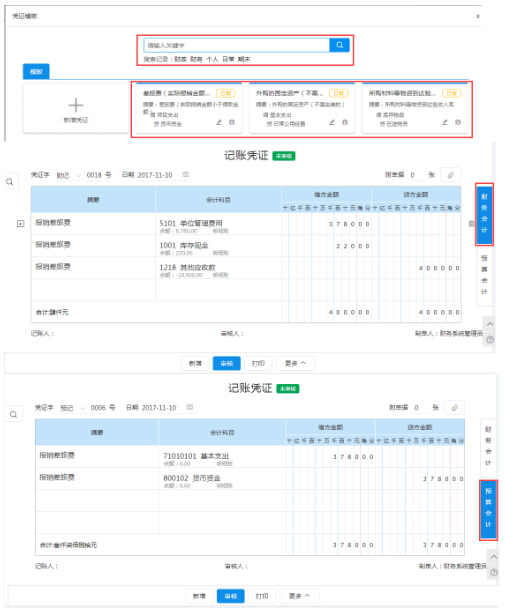
Task: Click the plus icon to add new voucher
Action: (76, 105)
